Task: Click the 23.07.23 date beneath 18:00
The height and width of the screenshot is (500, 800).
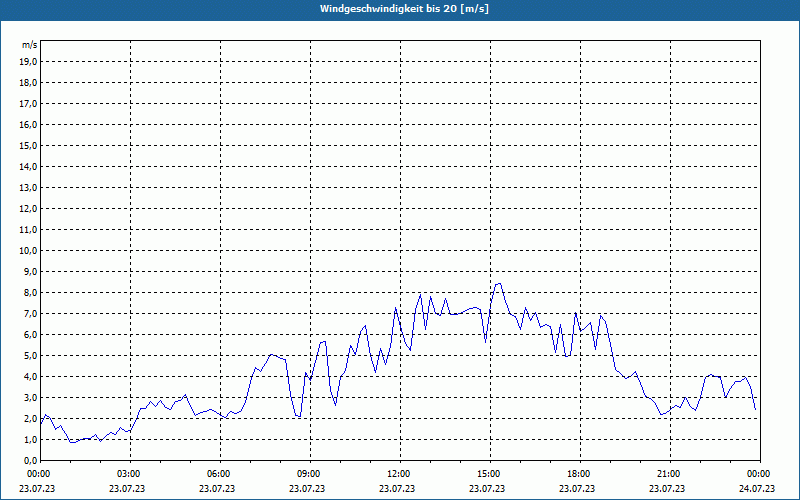Action: click(577, 488)
